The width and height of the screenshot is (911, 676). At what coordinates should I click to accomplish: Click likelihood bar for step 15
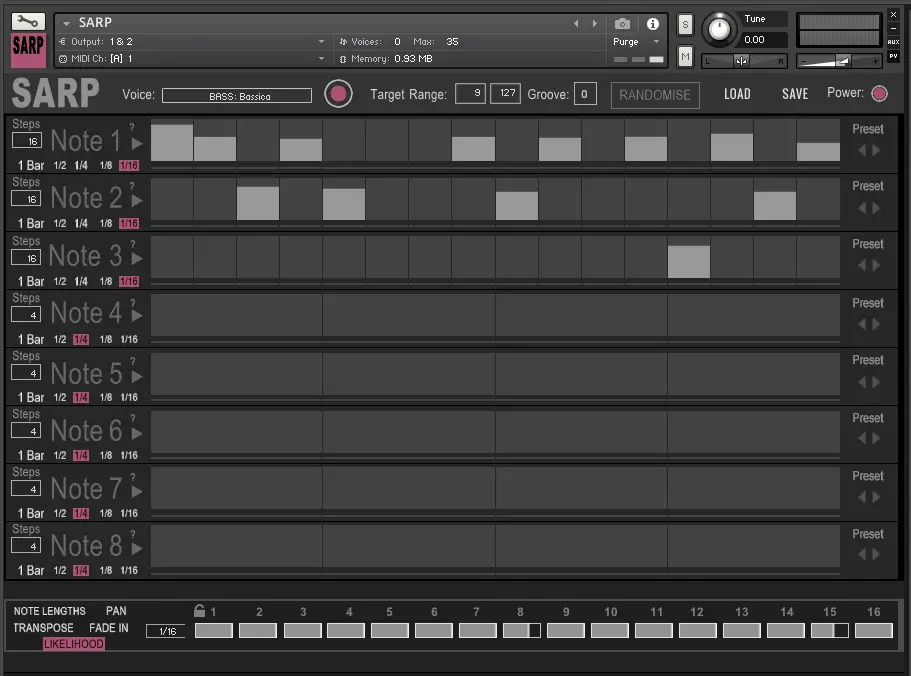point(830,630)
